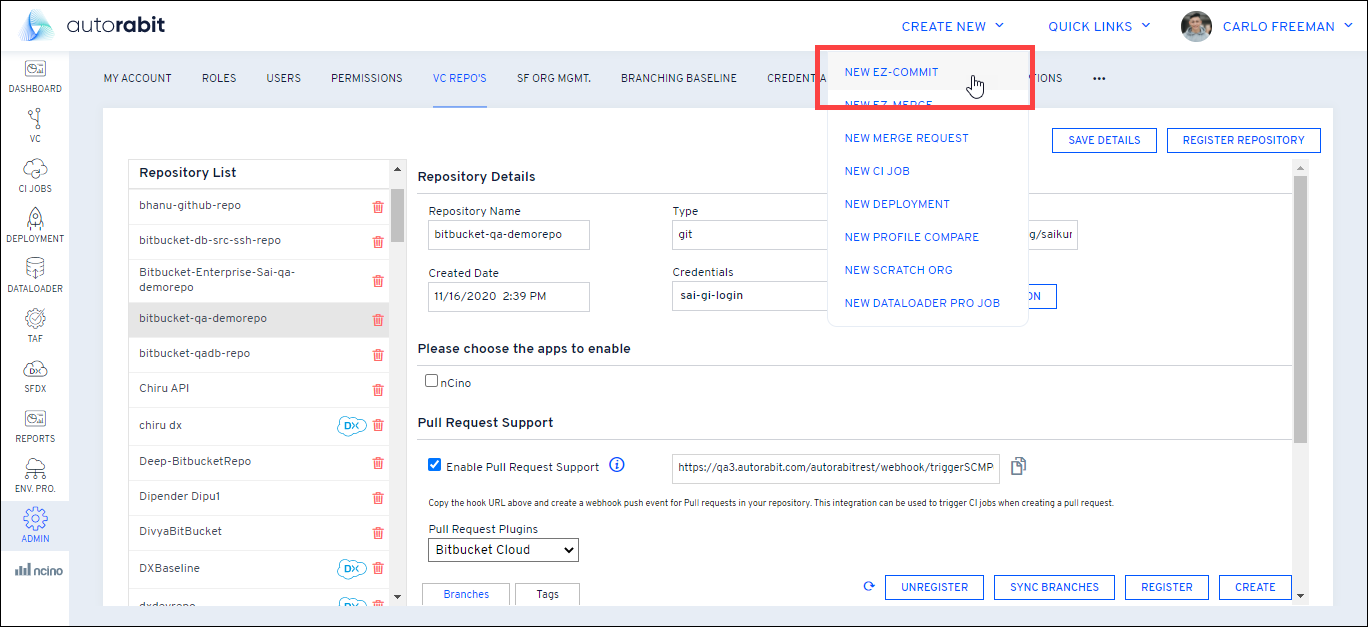
Task: Click the Pull Request Support info icon
Action: coord(617,465)
